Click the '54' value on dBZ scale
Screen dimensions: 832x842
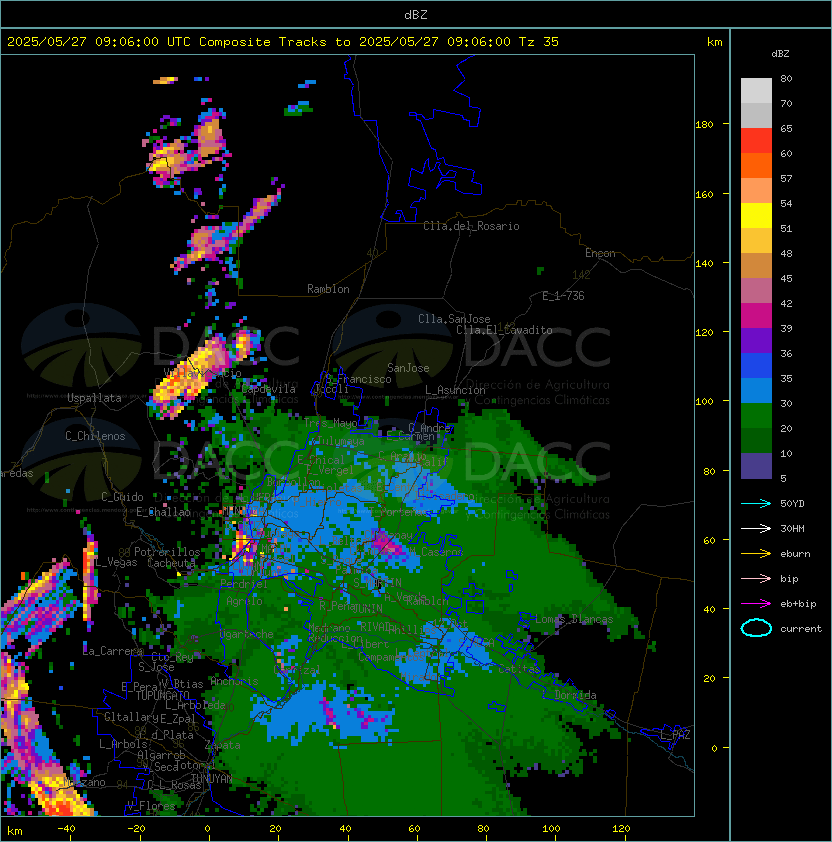(x=786, y=204)
